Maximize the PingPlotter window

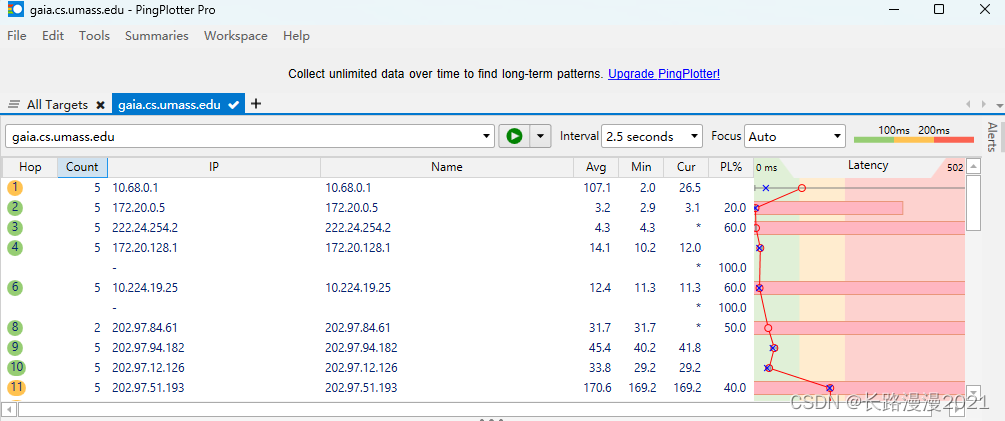(x=938, y=9)
